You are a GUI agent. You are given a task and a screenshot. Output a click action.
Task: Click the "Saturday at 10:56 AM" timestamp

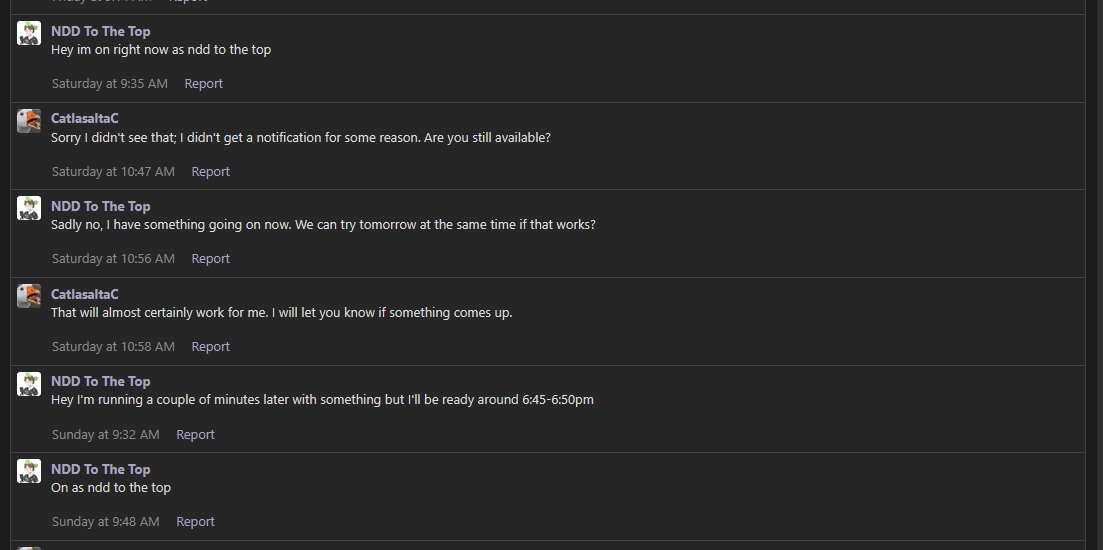(x=113, y=259)
